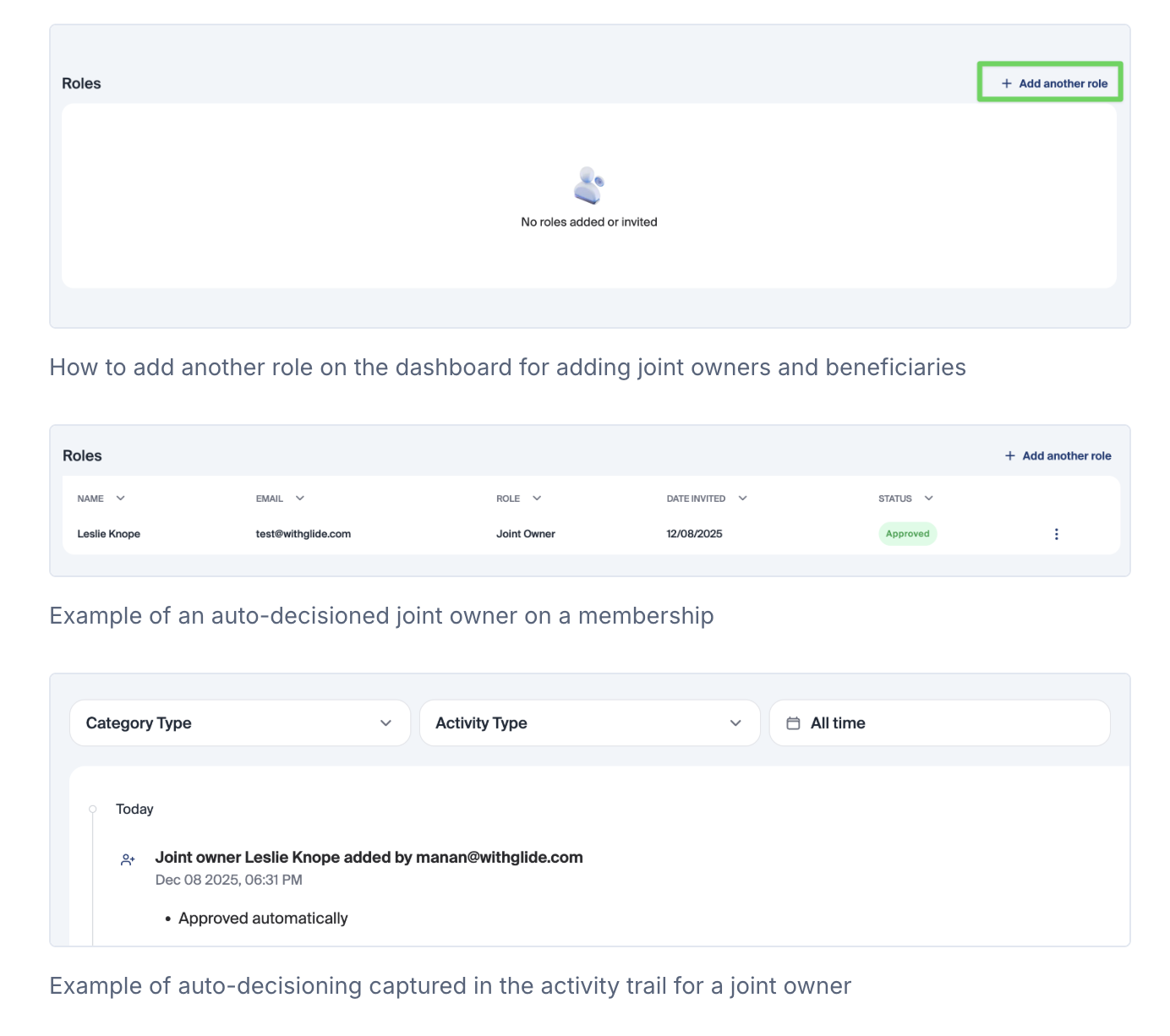This screenshot has width=1170, height=1036.
Task: Click the timeline dot next to Today
Action: pos(93,809)
